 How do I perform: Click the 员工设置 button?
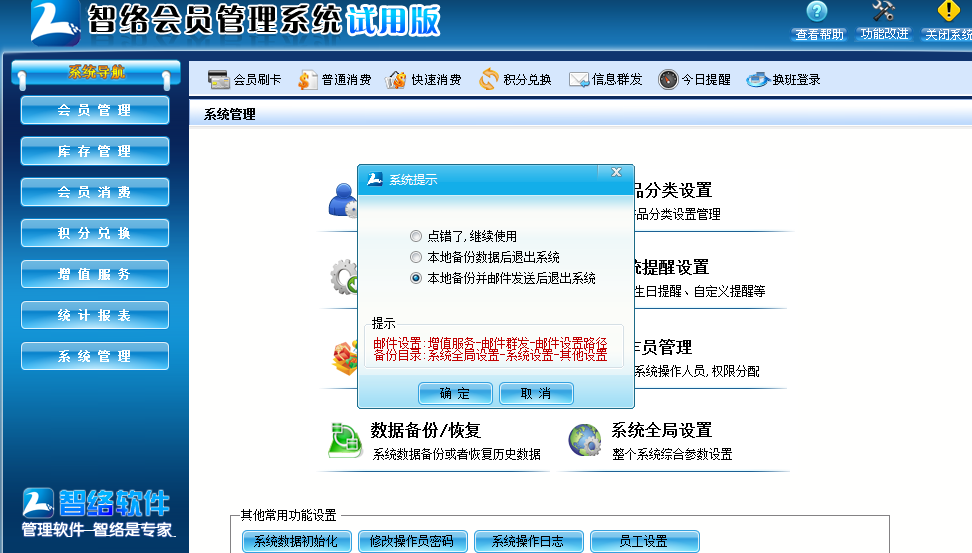click(x=644, y=541)
